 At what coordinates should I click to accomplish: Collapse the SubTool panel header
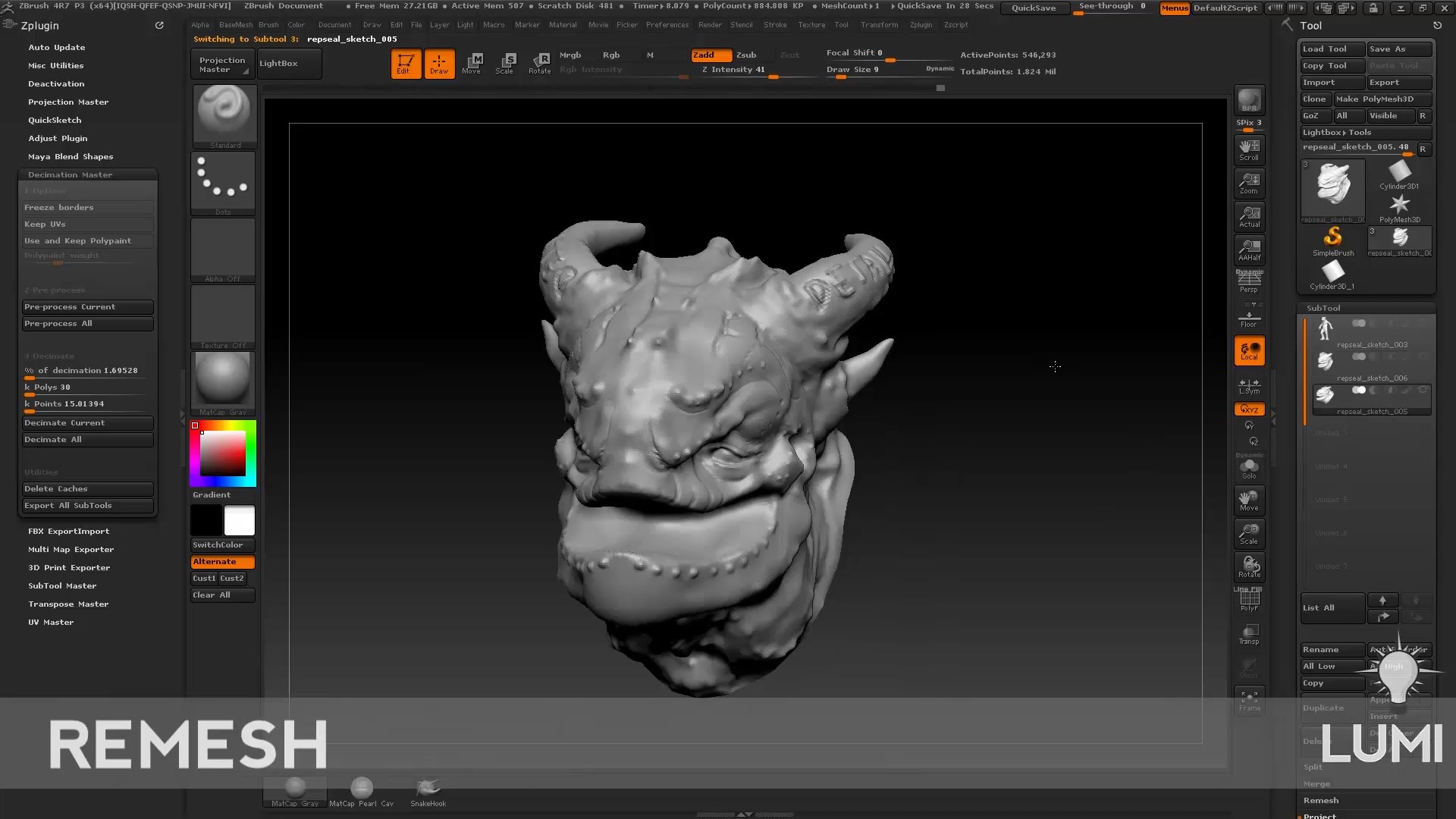click(1323, 308)
